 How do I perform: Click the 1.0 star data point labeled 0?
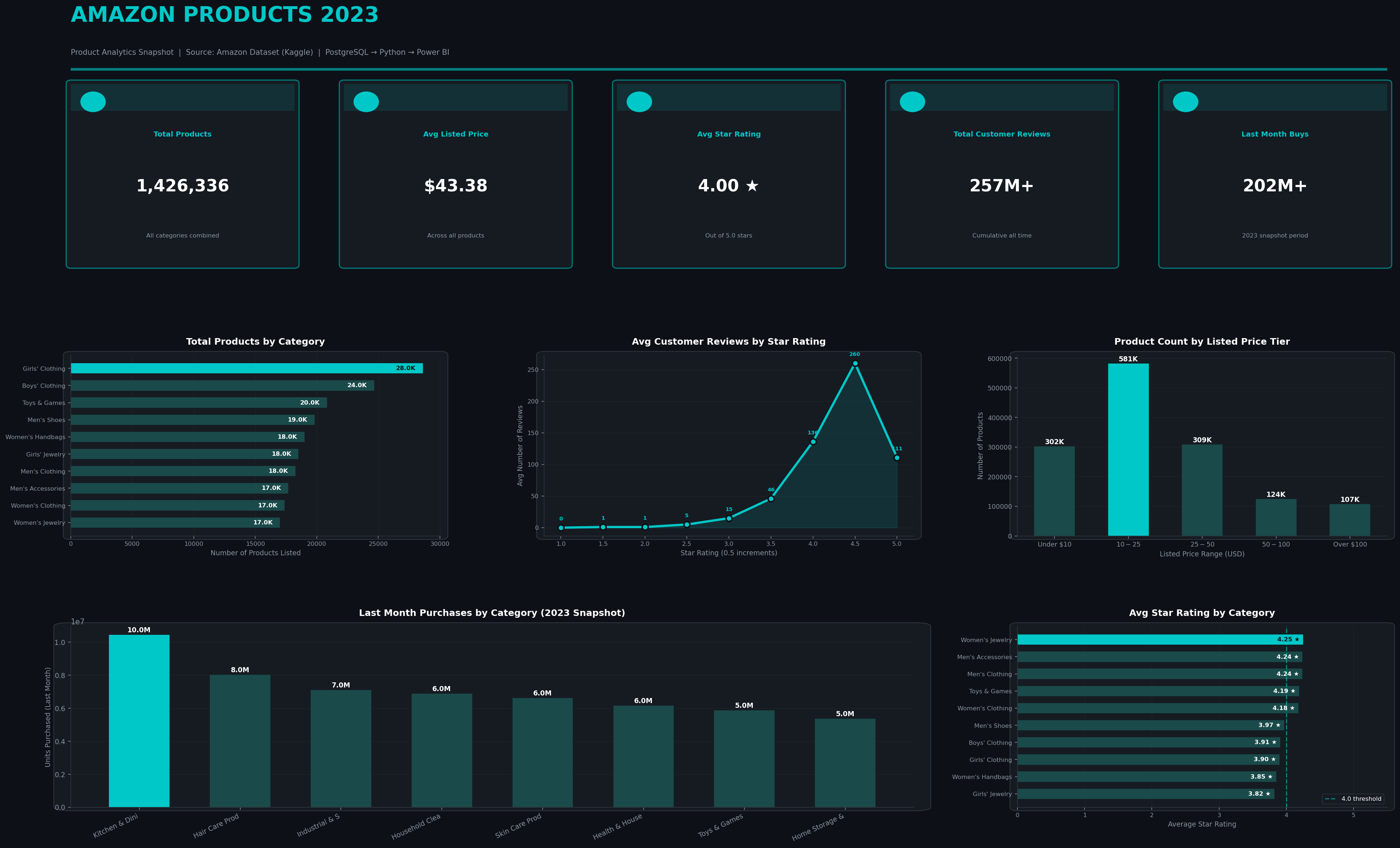[x=561, y=528]
